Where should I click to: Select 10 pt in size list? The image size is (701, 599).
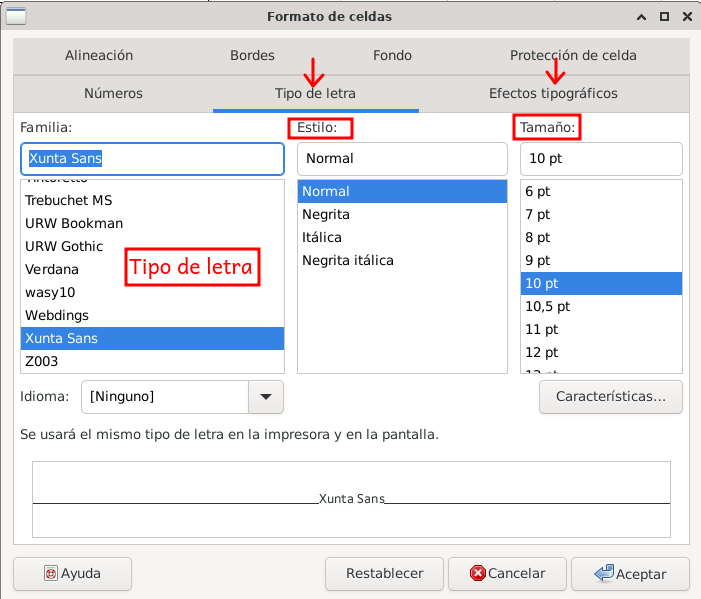coord(601,283)
